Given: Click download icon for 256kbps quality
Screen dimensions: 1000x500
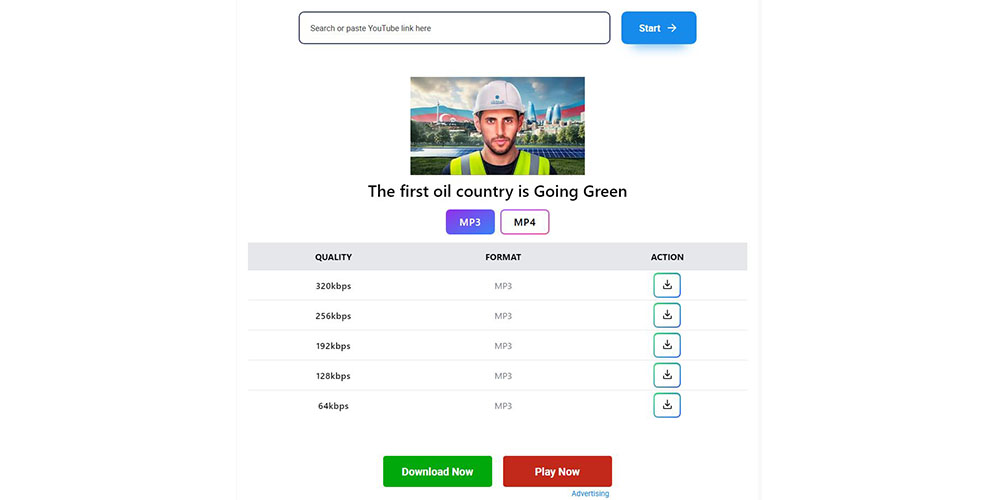Looking at the screenshot, I should click(x=667, y=315).
